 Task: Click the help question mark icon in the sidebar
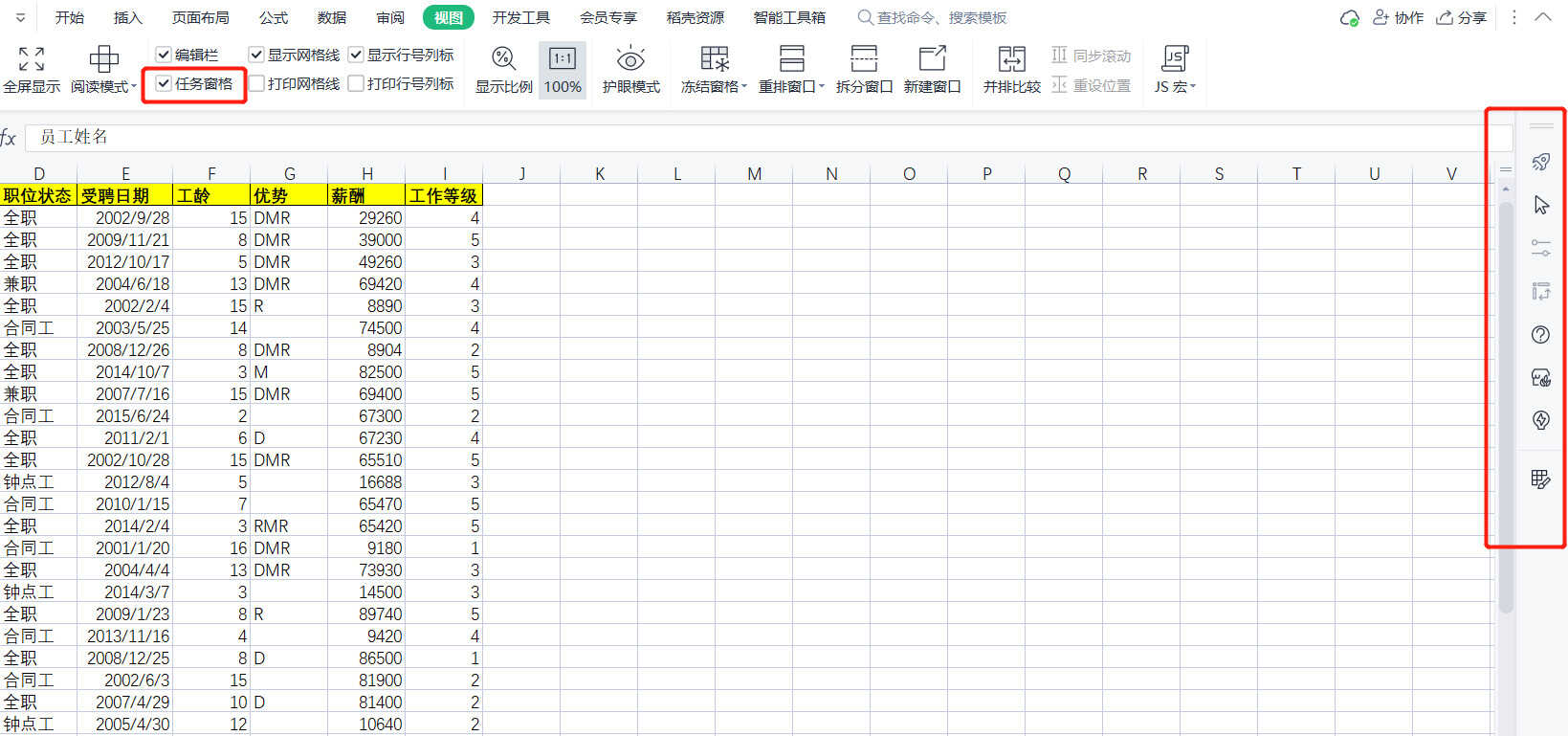point(1540,335)
